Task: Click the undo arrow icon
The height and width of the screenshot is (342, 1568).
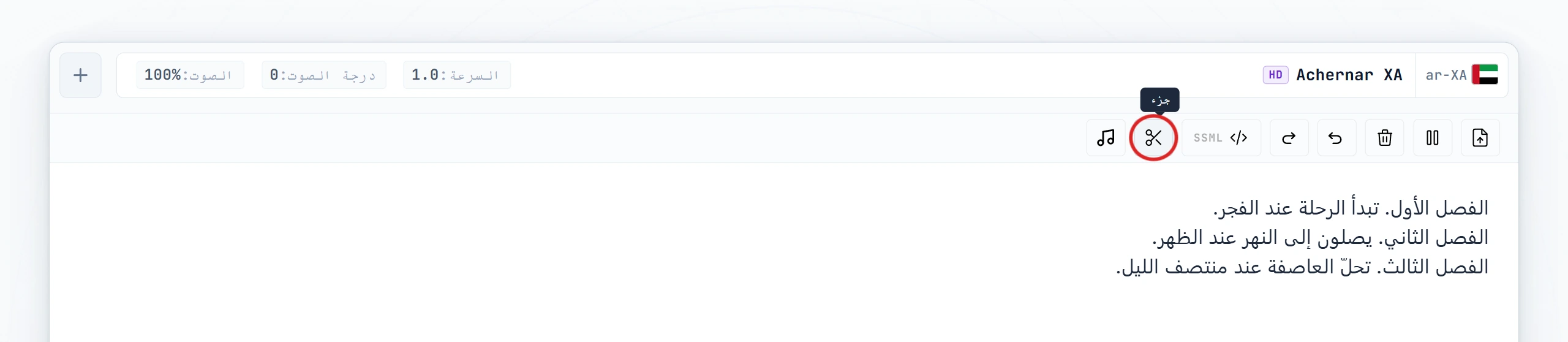Action: (1336, 138)
